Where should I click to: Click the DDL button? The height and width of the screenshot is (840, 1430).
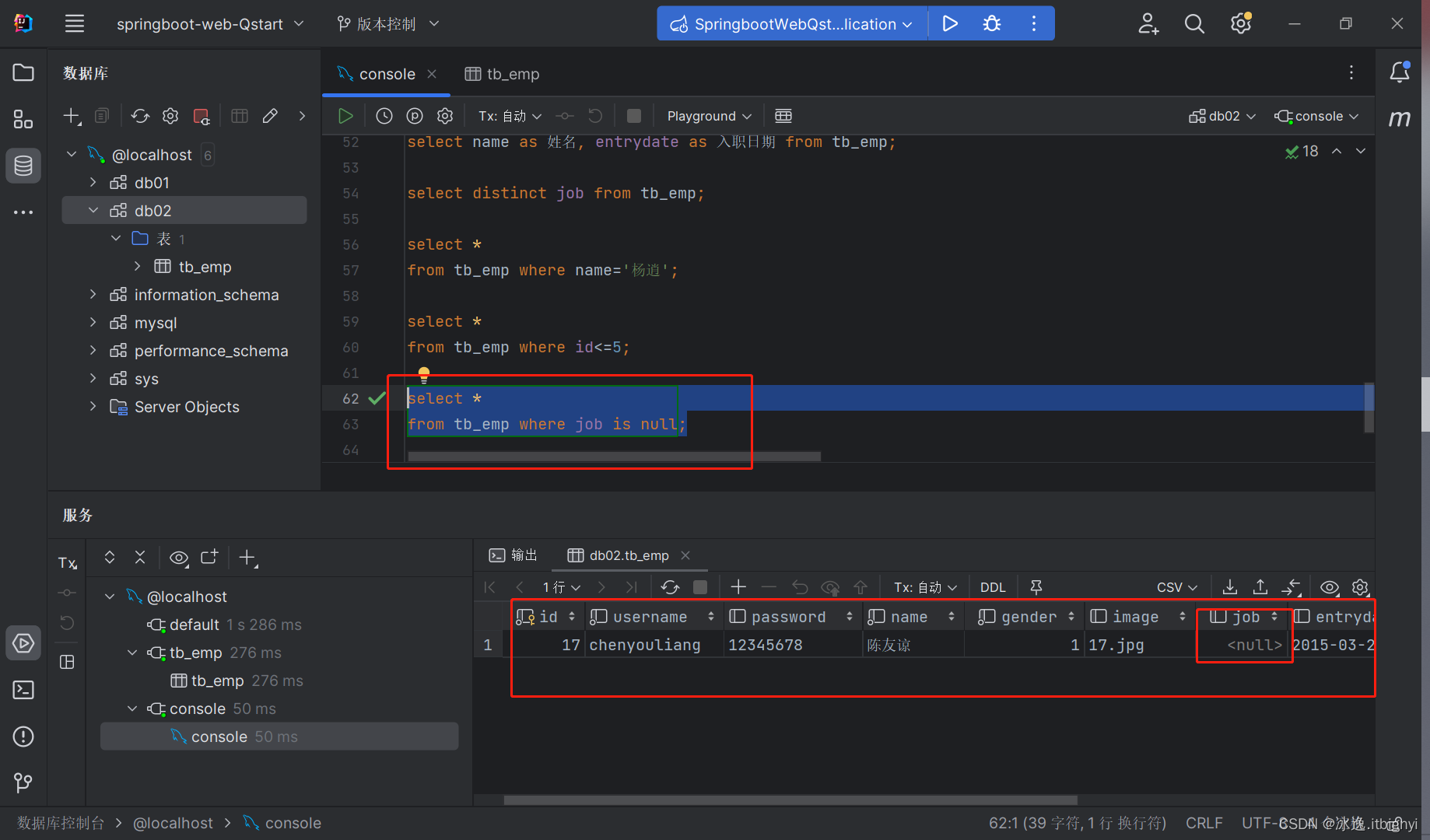(993, 587)
